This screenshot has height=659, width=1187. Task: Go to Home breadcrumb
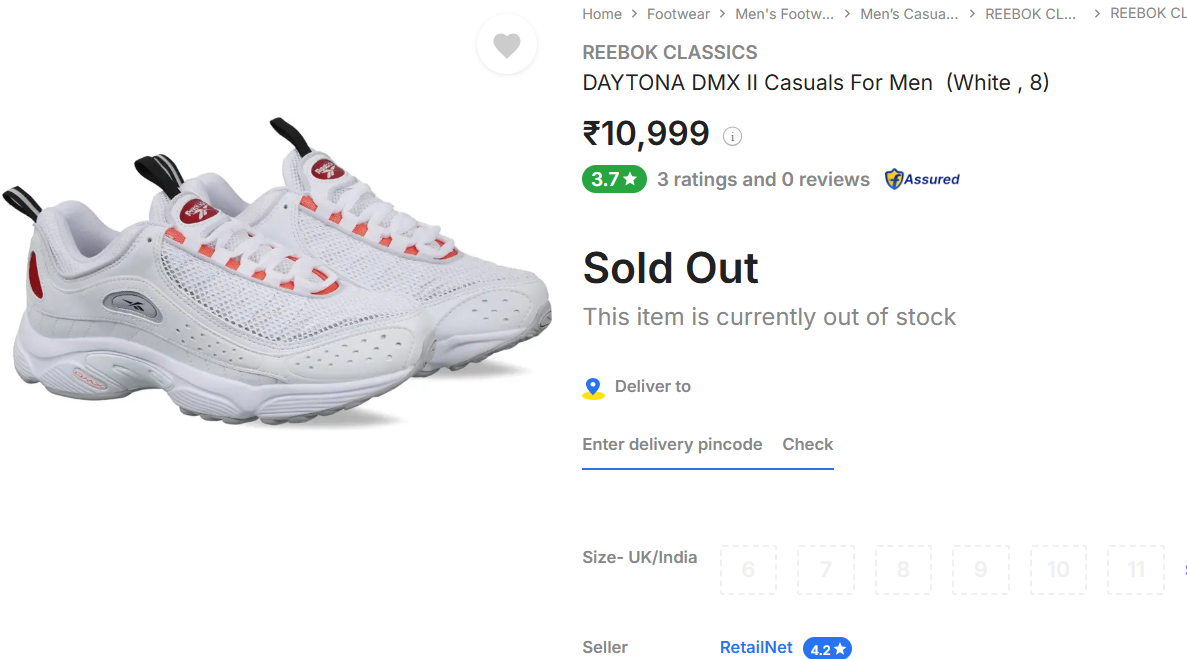click(602, 14)
